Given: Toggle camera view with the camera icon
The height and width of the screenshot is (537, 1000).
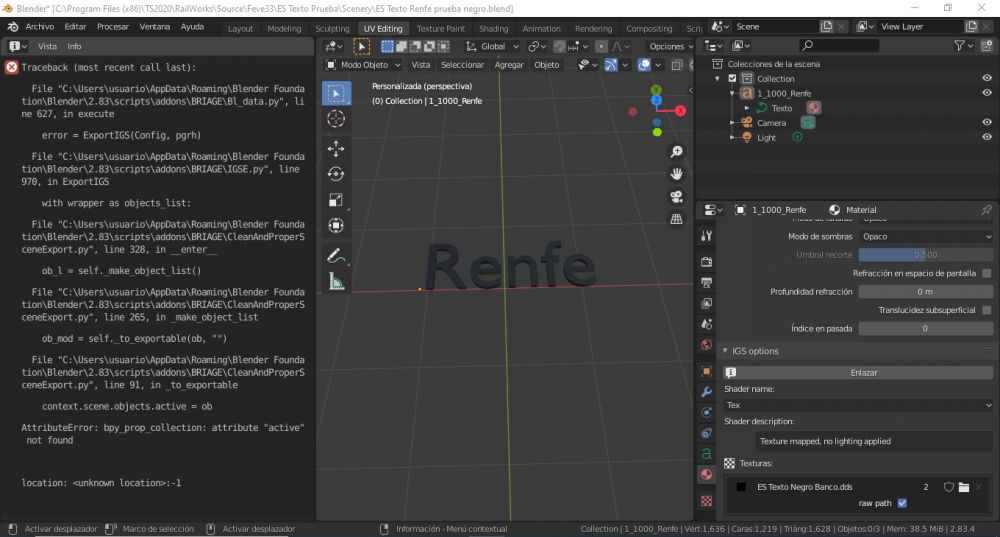Looking at the screenshot, I should point(676,196).
